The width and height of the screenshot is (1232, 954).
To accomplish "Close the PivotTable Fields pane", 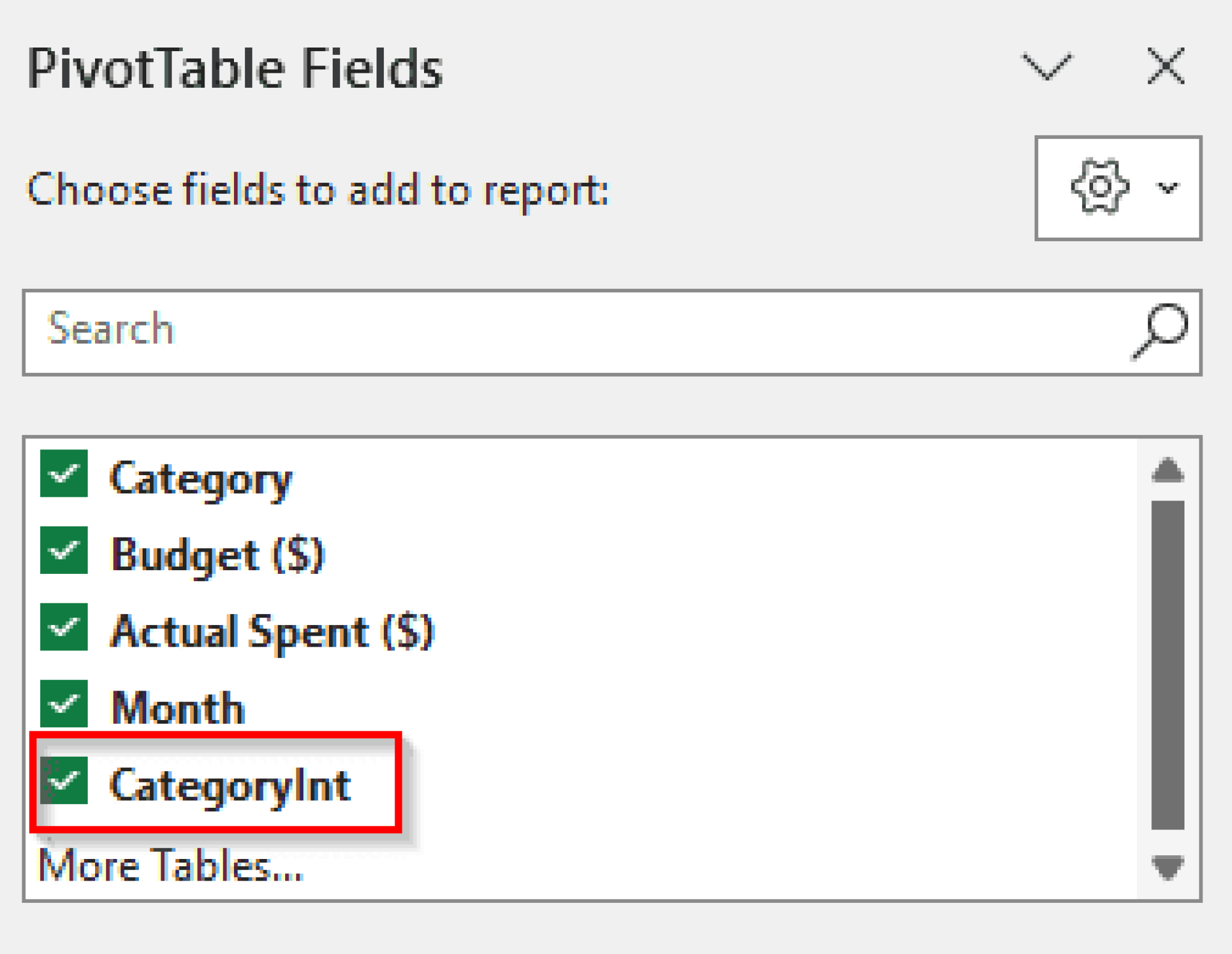I will coord(1165,66).
